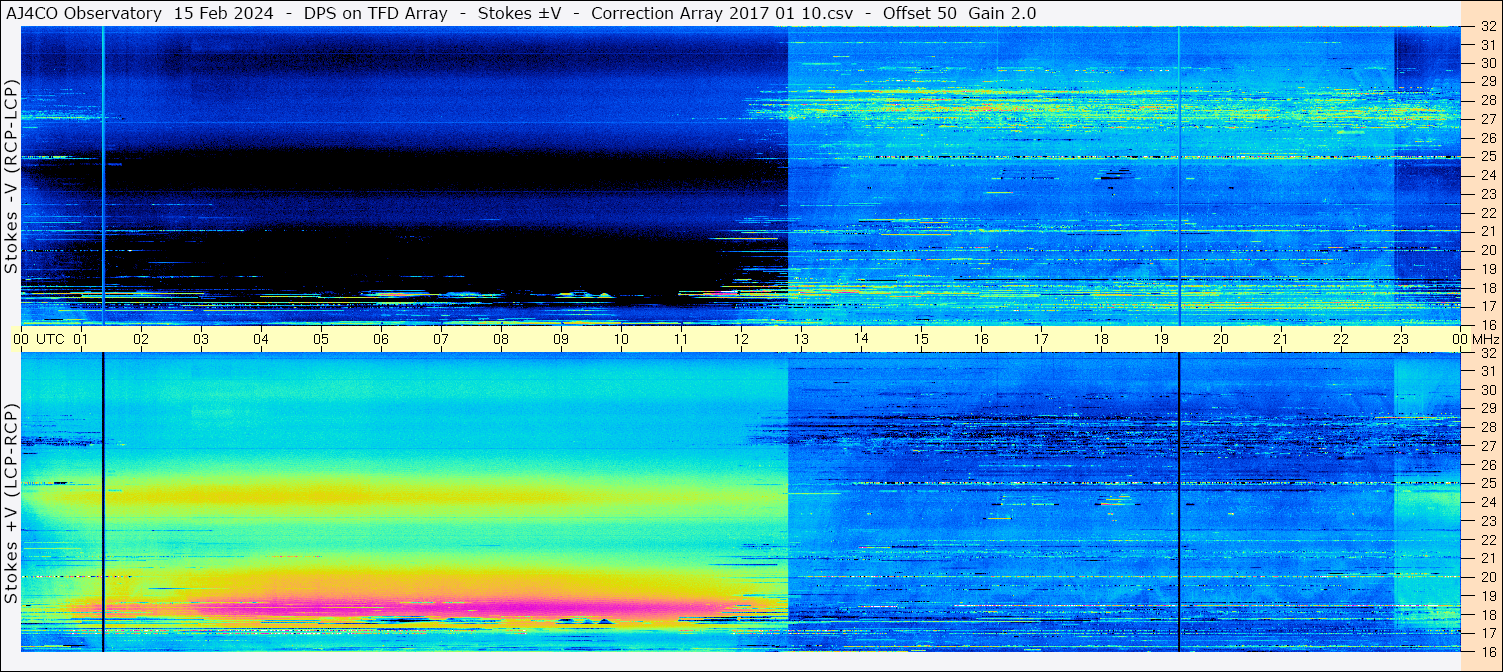Click the "32" MHz tick of lower panel
1503x672 pixels.
coord(1488,353)
